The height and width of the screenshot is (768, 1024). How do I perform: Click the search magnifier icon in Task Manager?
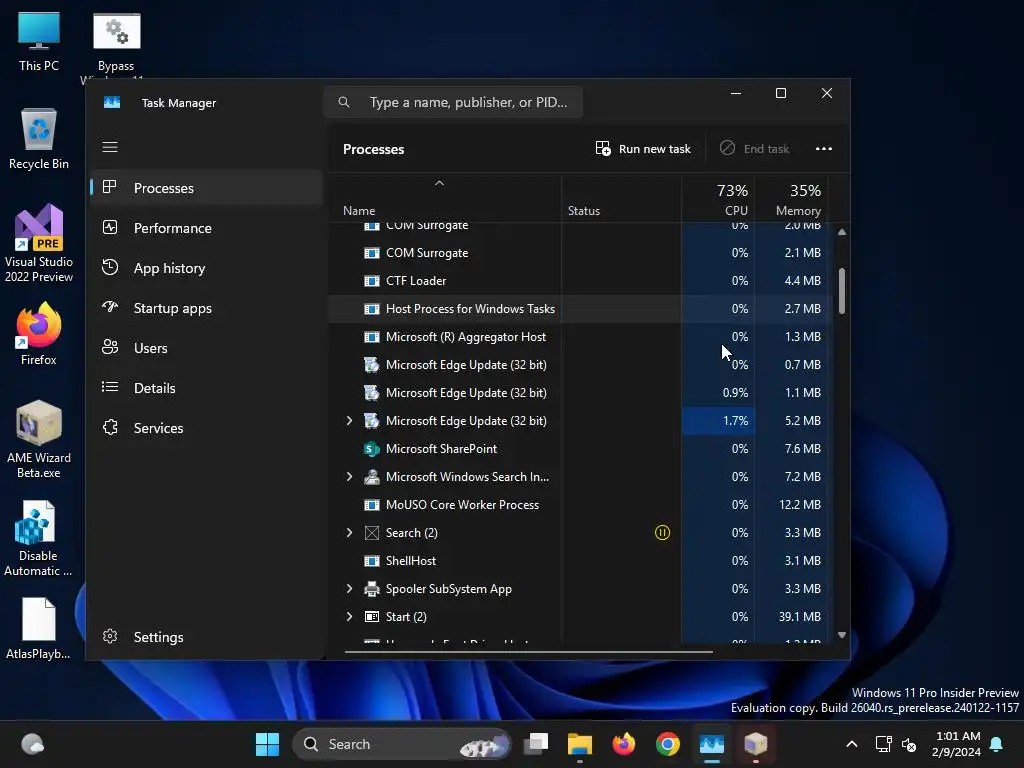click(x=344, y=103)
